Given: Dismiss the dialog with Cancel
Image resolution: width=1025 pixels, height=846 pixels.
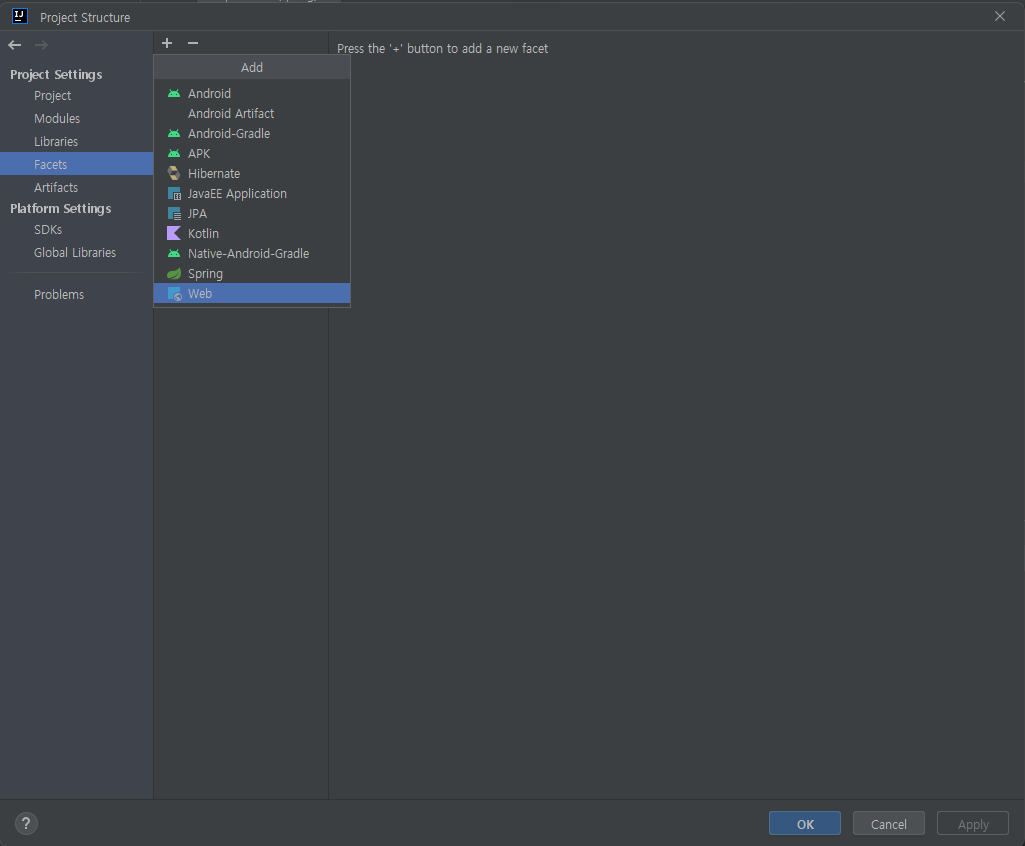Looking at the screenshot, I should [888, 824].
